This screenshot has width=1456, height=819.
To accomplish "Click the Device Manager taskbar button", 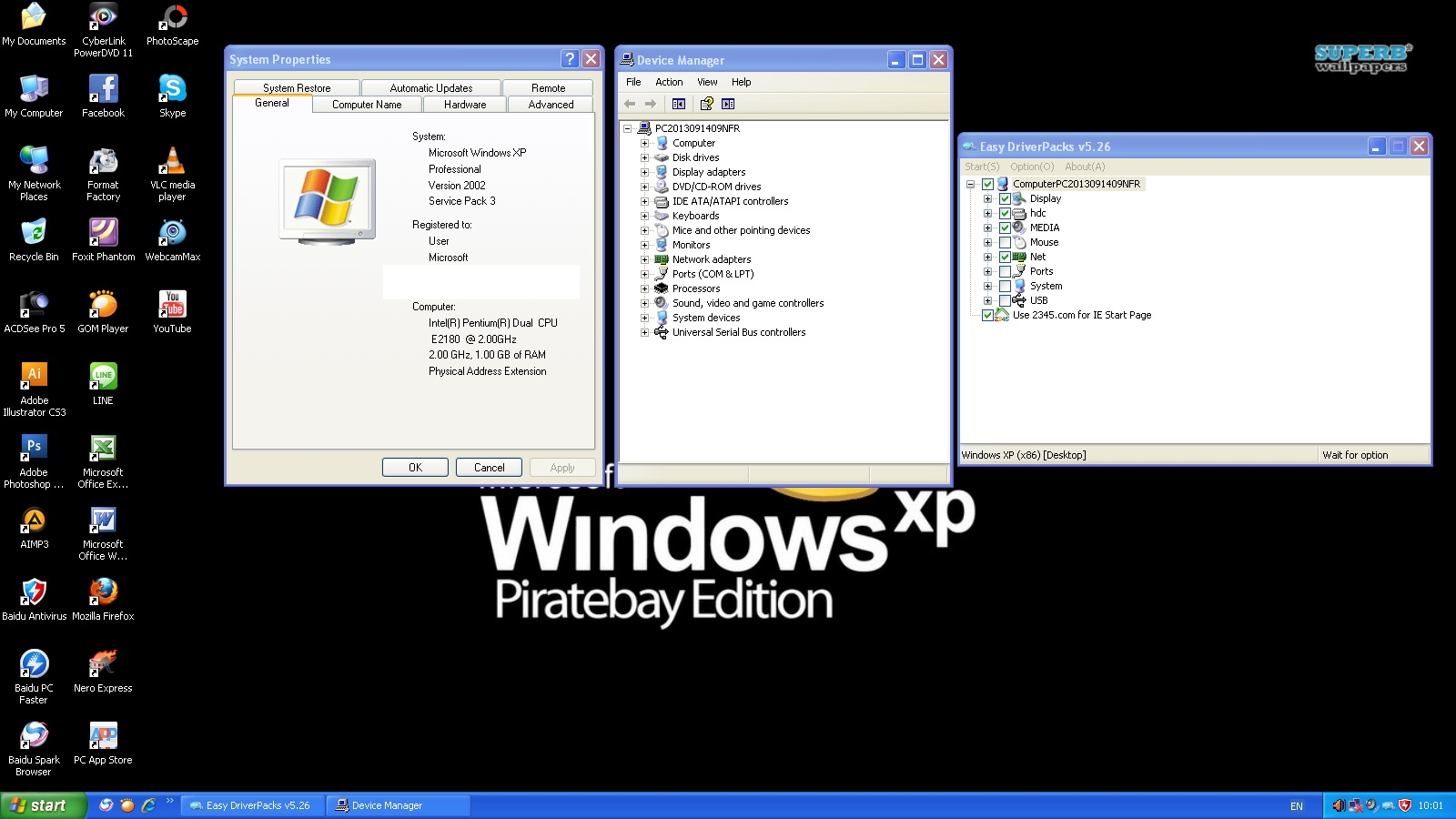I will click(399, 805).
